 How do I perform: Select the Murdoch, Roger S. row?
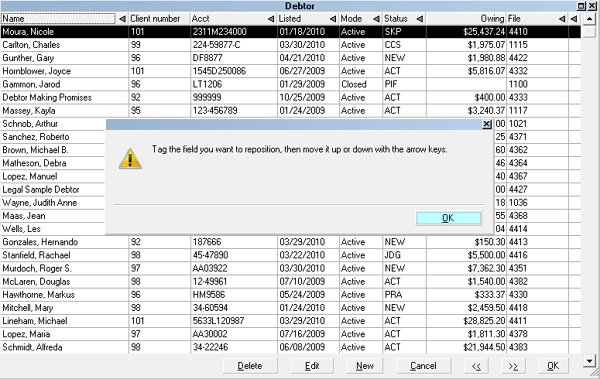290,268
